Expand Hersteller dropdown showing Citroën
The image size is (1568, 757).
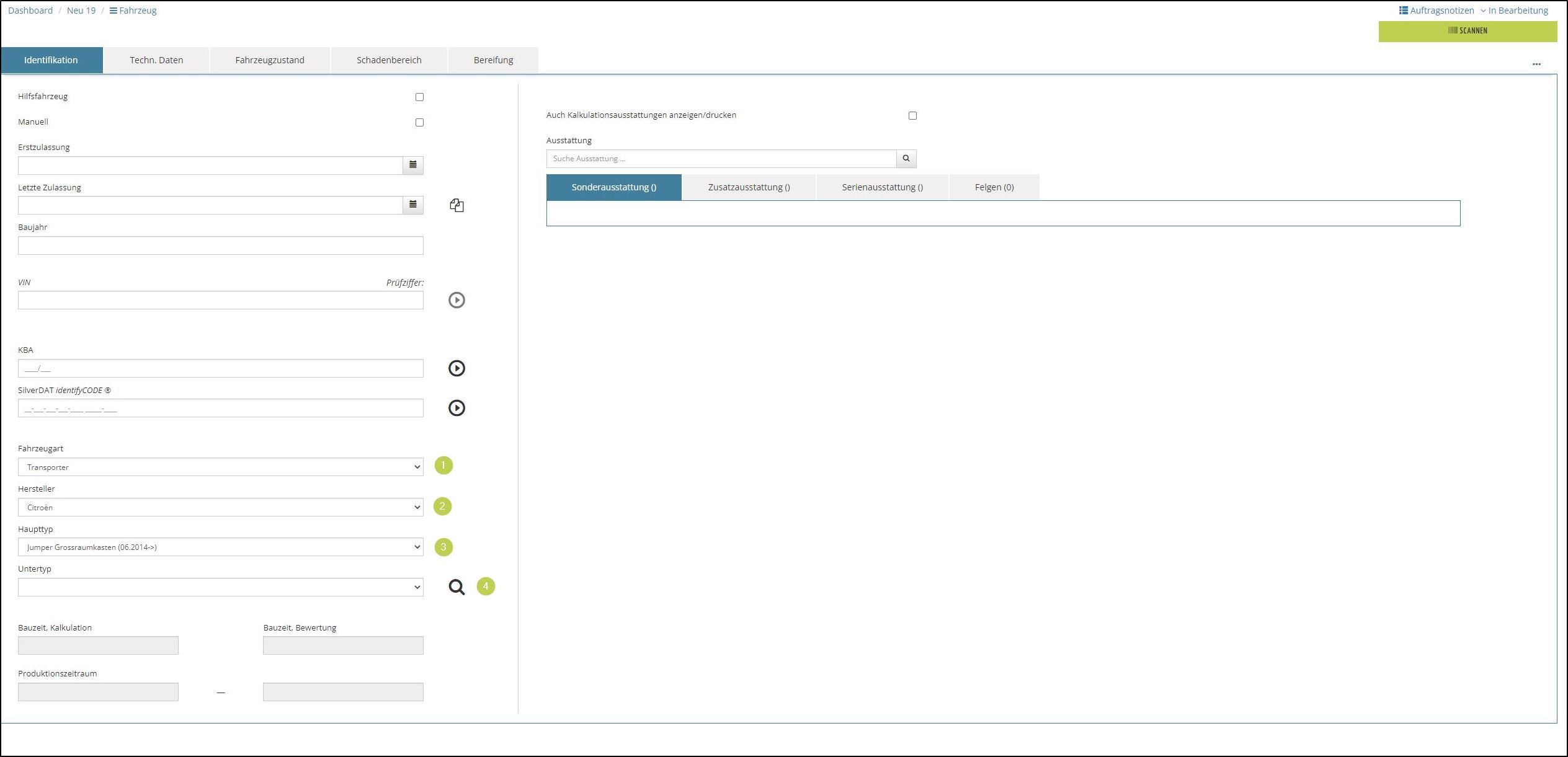point(220,507)
